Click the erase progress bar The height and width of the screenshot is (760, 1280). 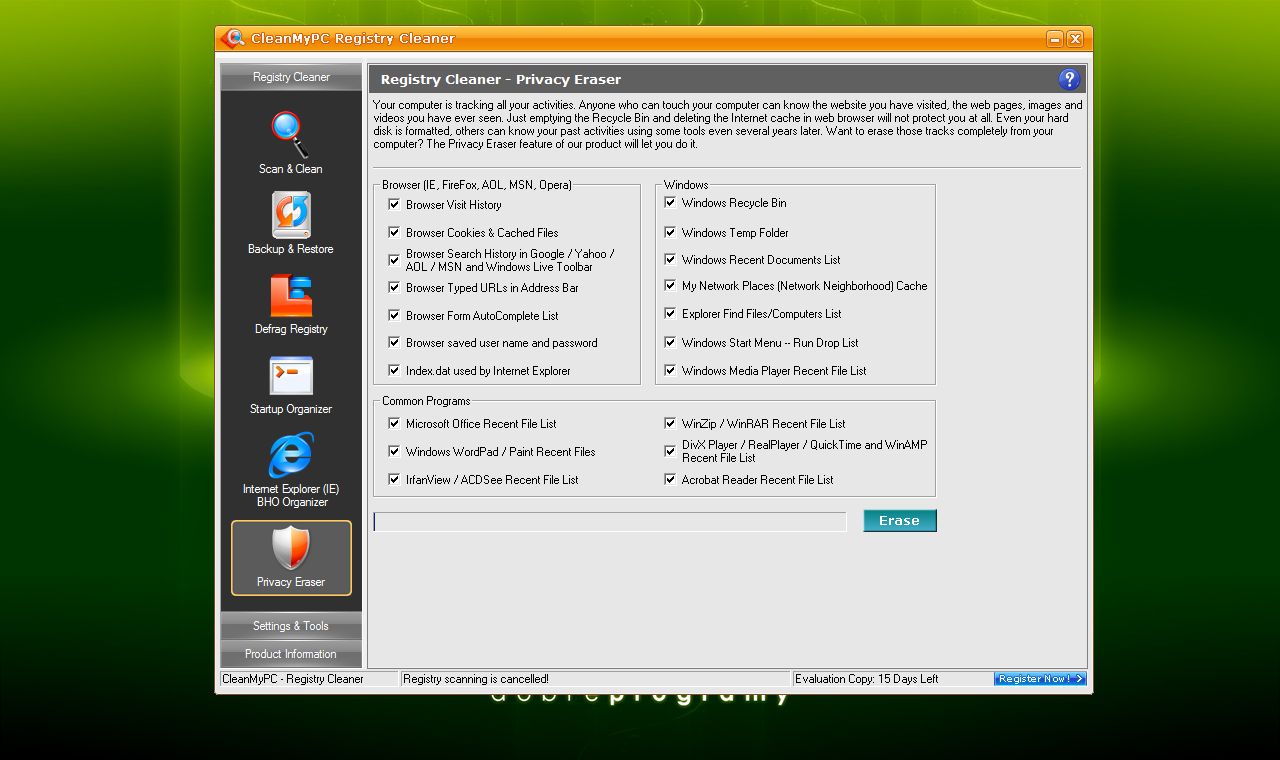point(610,521)
